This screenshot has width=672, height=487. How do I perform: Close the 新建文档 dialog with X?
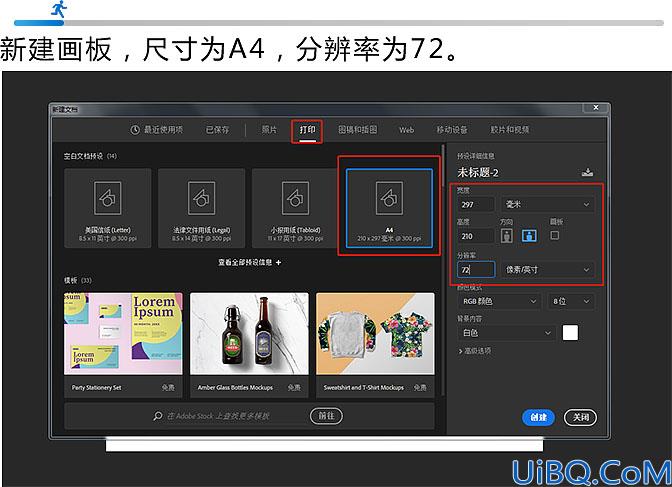coord(596,108)
